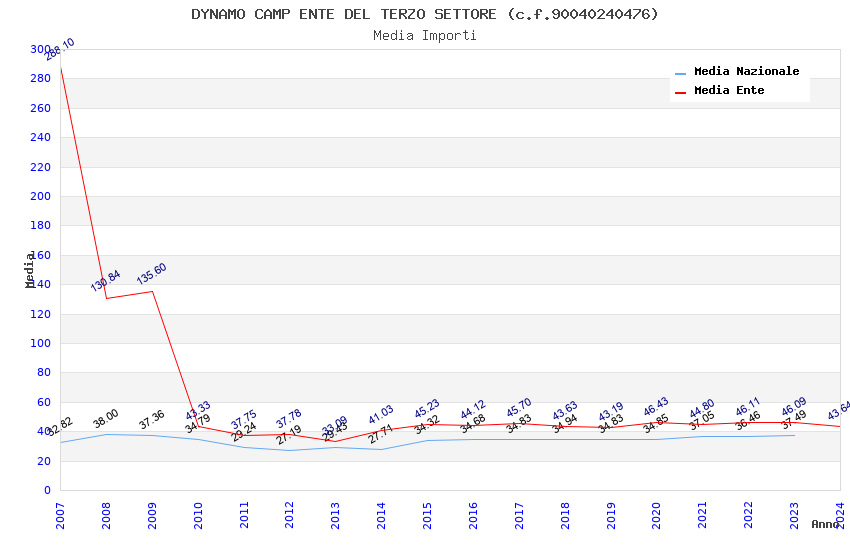Click the 37.36 national average label

(x=151, y=420)
